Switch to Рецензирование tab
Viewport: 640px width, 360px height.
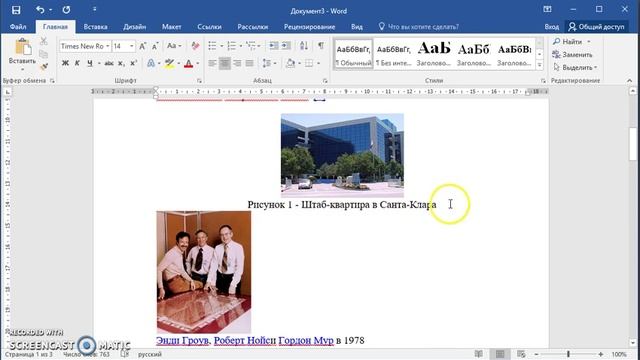309,27
